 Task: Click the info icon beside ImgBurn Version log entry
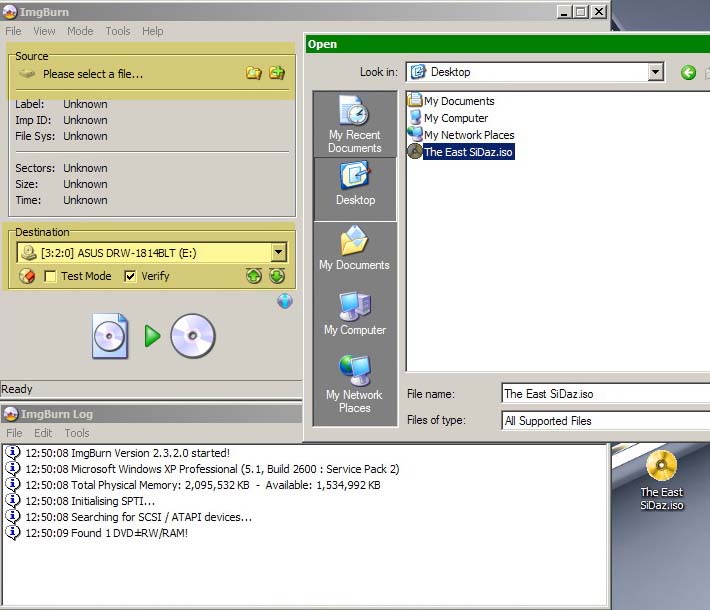[x=13, y=453]
